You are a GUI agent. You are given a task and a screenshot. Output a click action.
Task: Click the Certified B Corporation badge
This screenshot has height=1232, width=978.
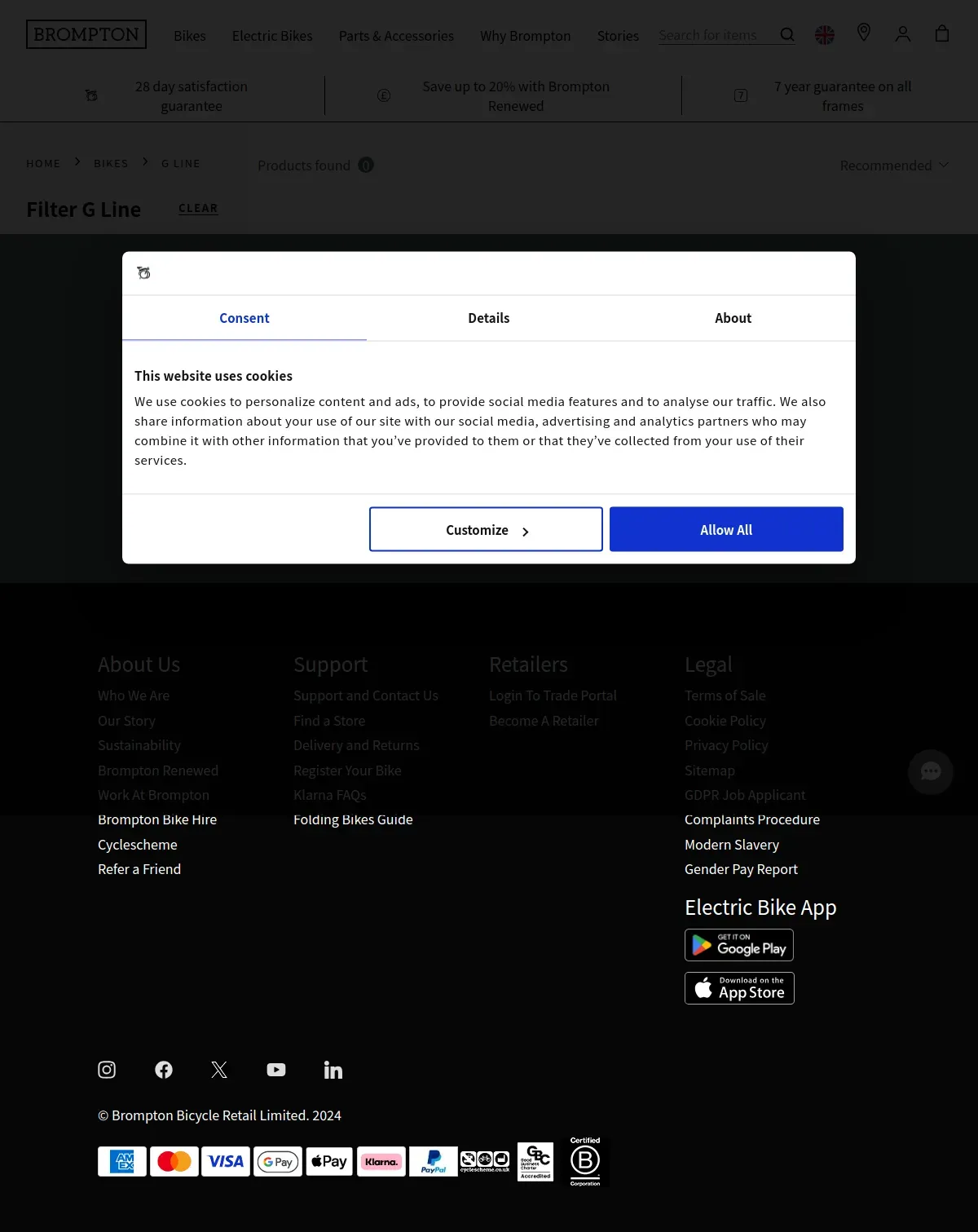[x=585, y=1161]
